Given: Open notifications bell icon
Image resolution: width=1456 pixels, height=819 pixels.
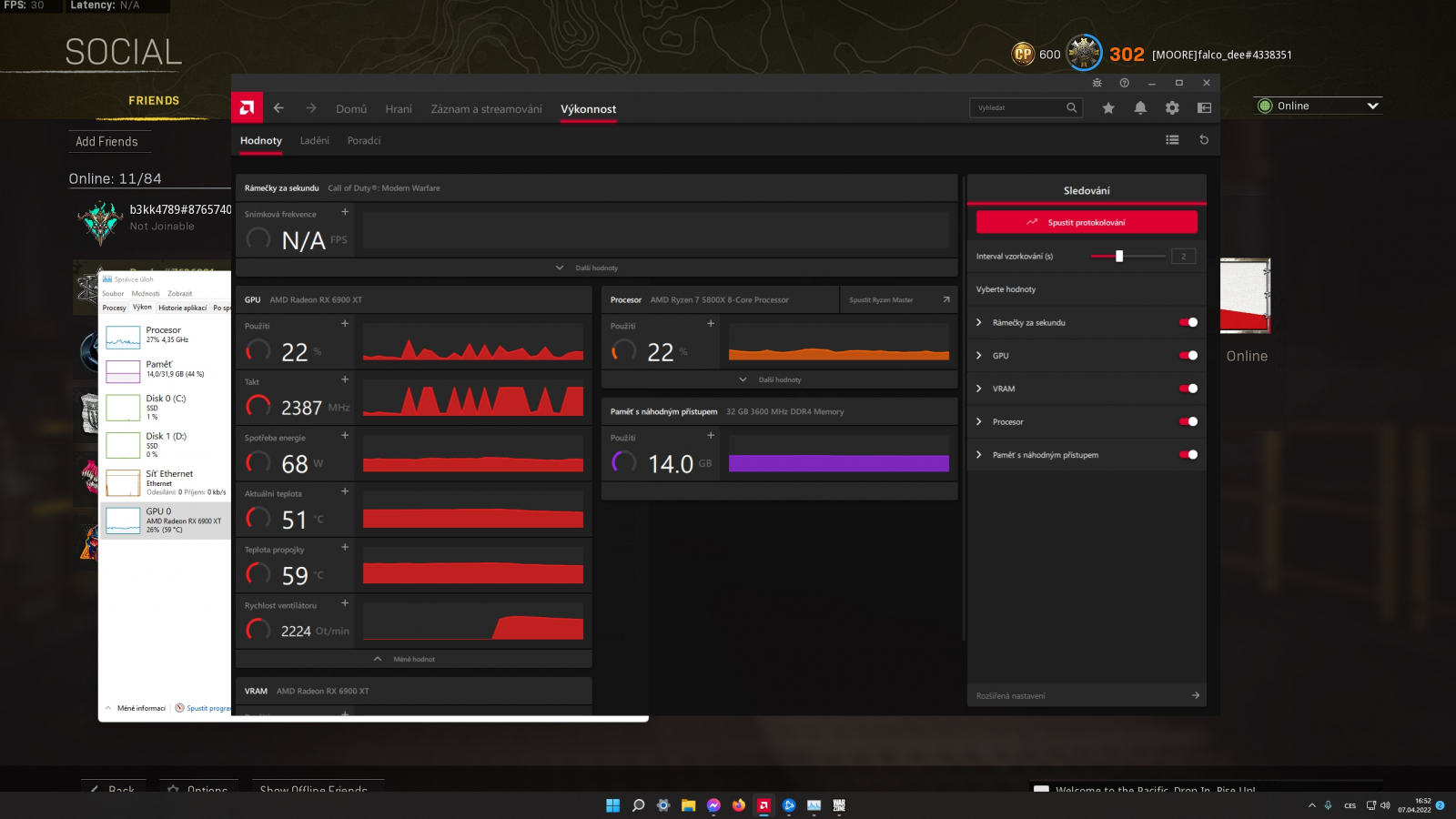Looking at the screenshot, I should pyautogui.click(x=1140, y=108).
